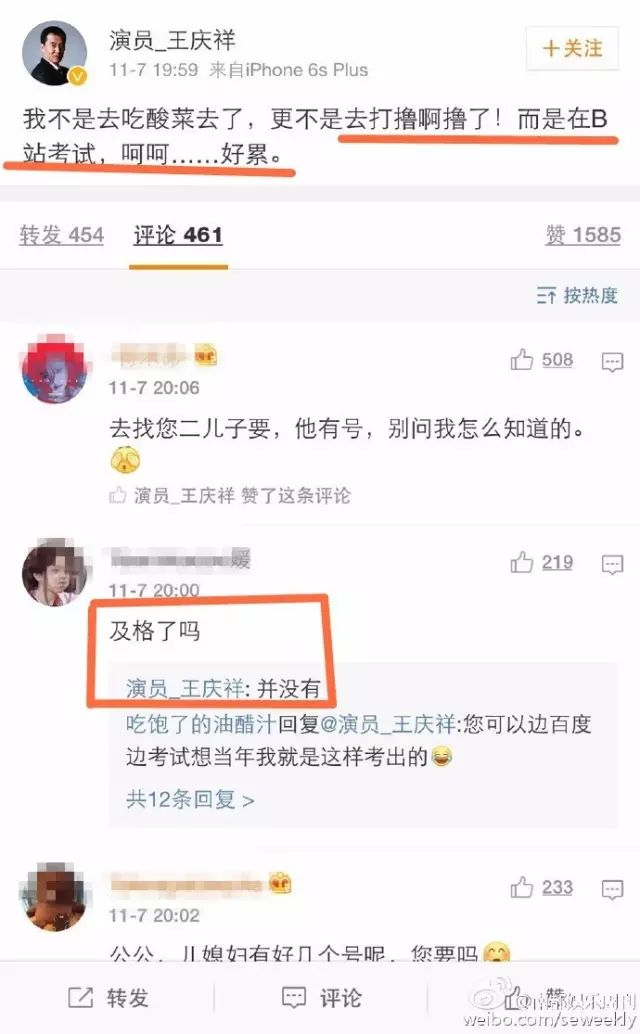Screen dimensions: 640x1034
Task: Tap bottom bar 转发 repost icon
Action: point(81,997)
